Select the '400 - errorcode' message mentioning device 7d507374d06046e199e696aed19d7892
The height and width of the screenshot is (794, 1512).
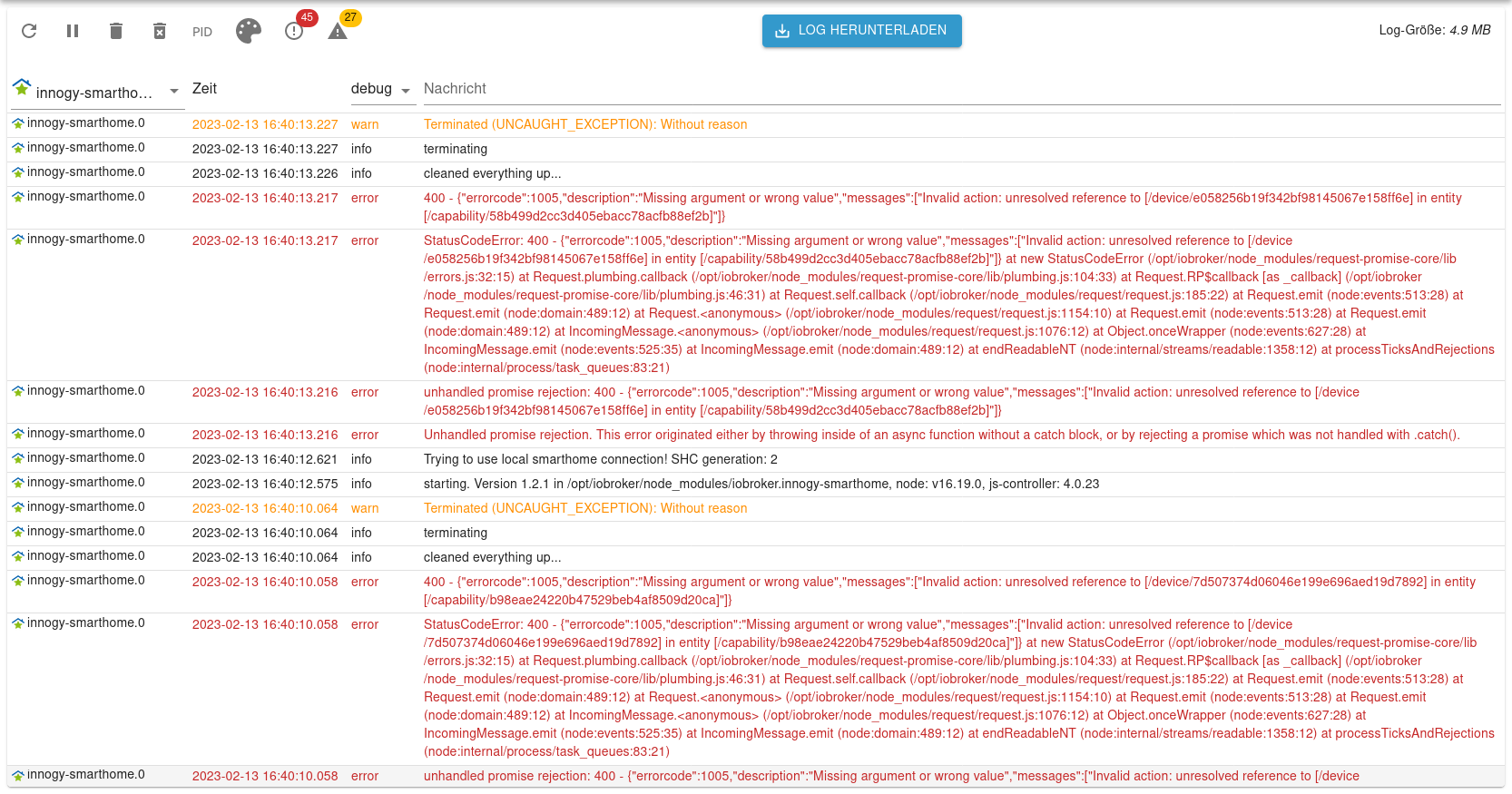coord(949,591)
